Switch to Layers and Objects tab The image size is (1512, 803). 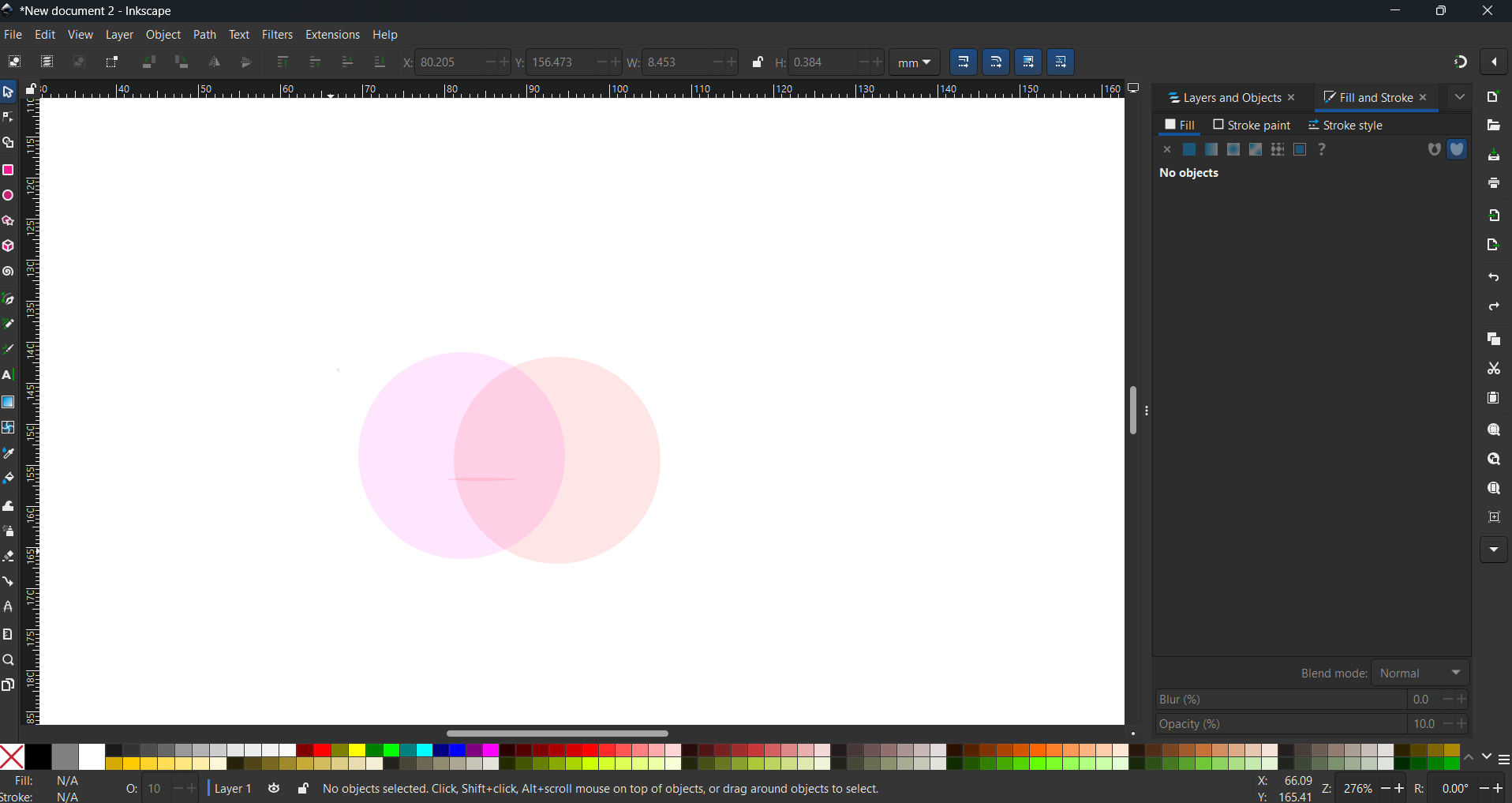[x=1224, y=98]
